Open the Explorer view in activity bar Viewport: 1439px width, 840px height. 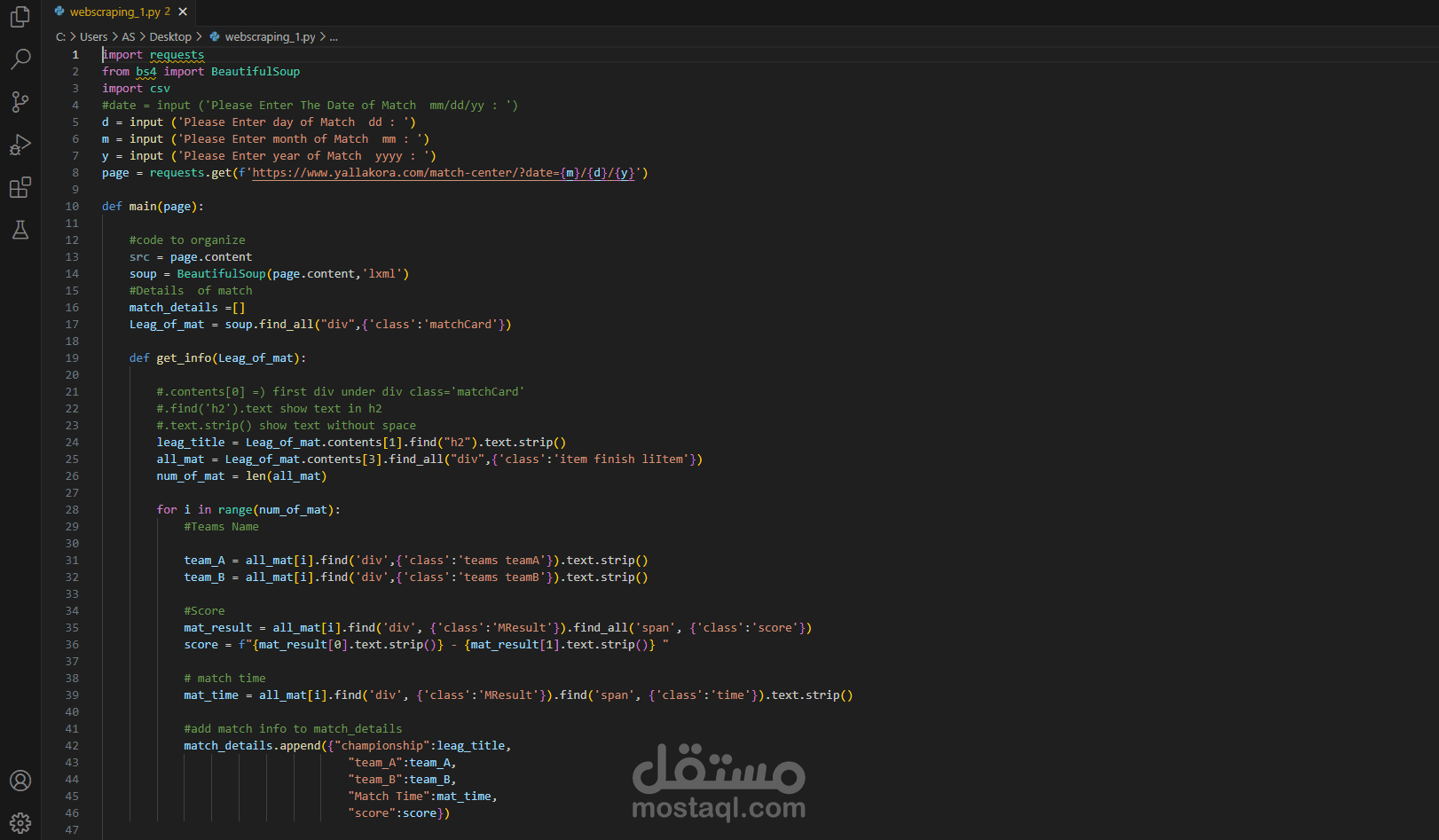[20, 17]
